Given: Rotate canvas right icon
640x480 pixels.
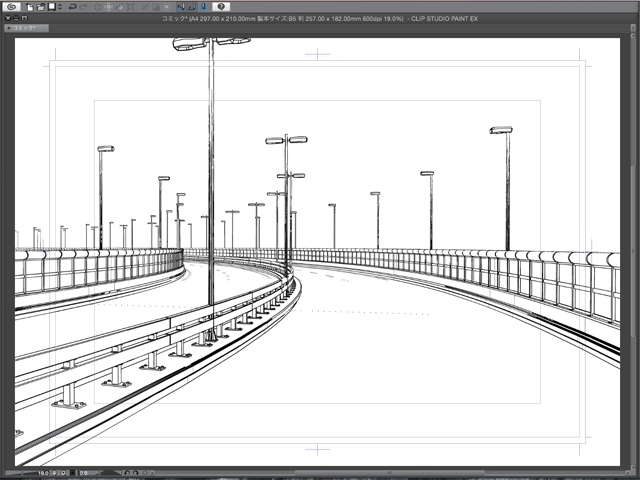Looking at the screenshot, I should coord(136,473).
